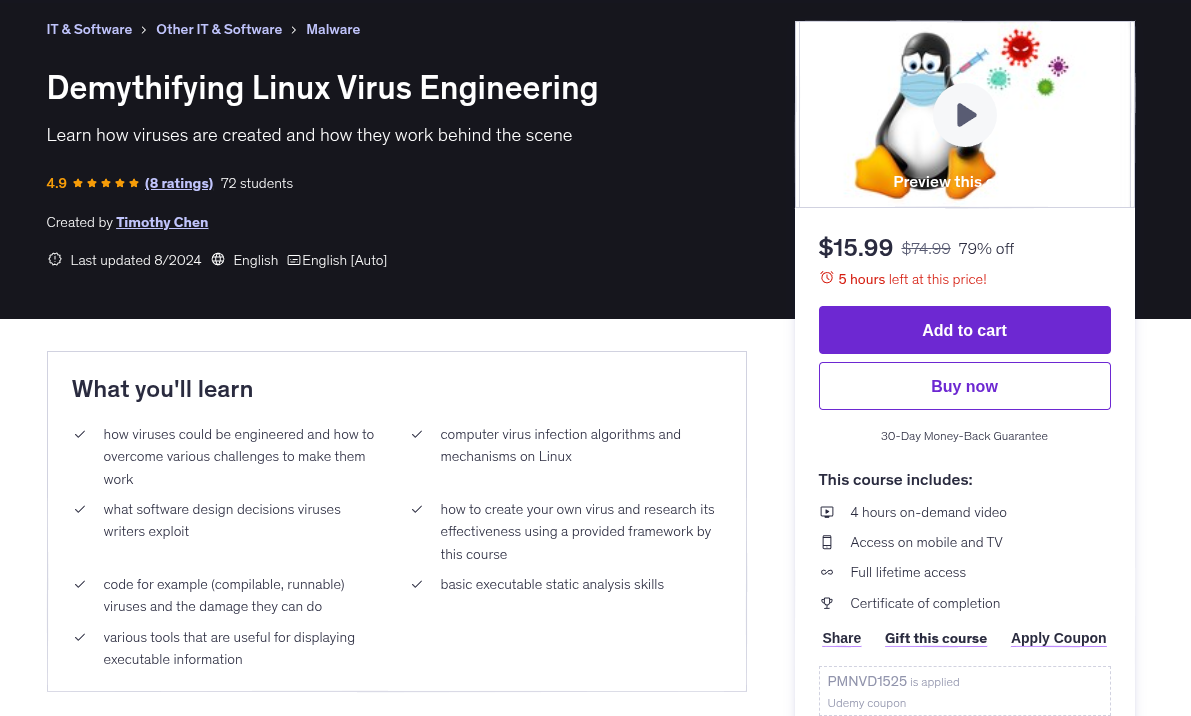Click 'Last updated 8/2024' text

[x=136, y=260]
